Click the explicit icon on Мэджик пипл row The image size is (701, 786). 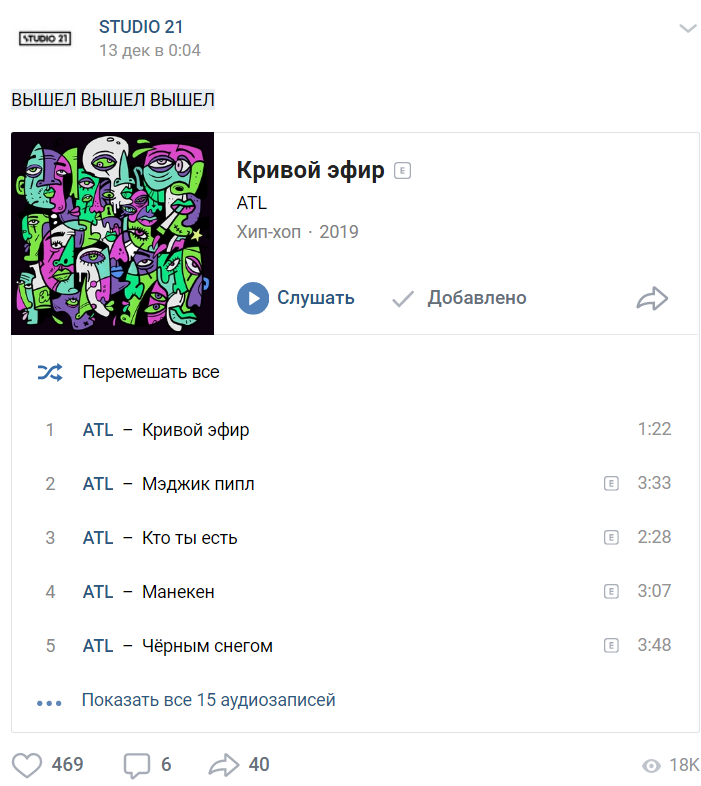(611, 484)
